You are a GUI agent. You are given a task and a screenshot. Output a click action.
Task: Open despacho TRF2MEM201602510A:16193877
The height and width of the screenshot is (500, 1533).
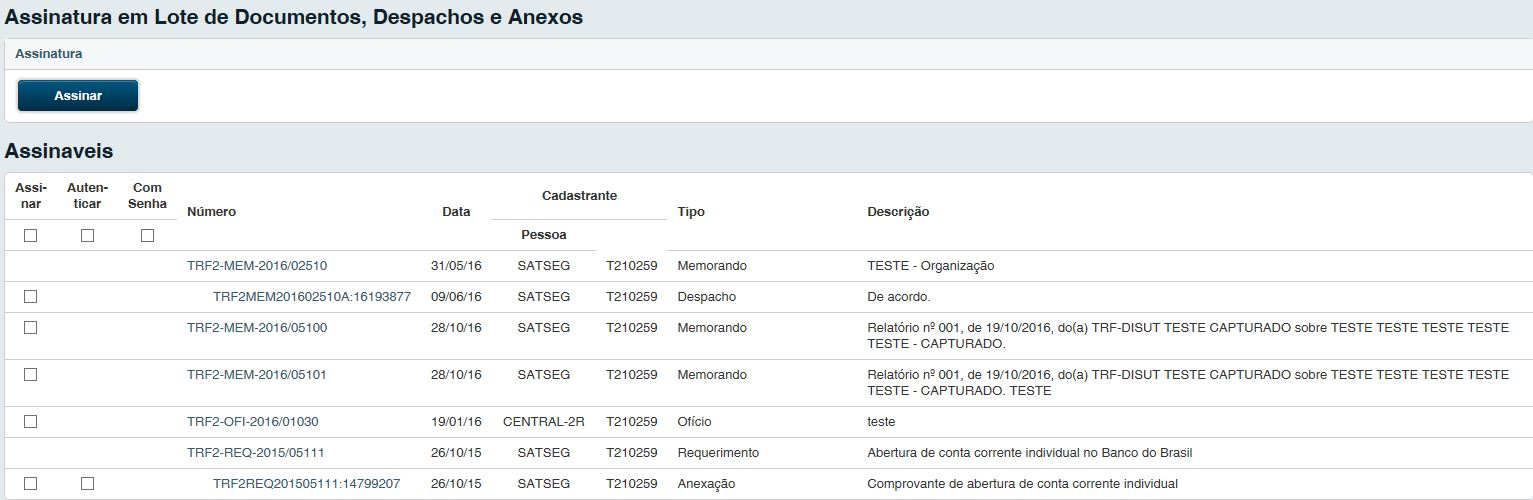coord(312,297)
